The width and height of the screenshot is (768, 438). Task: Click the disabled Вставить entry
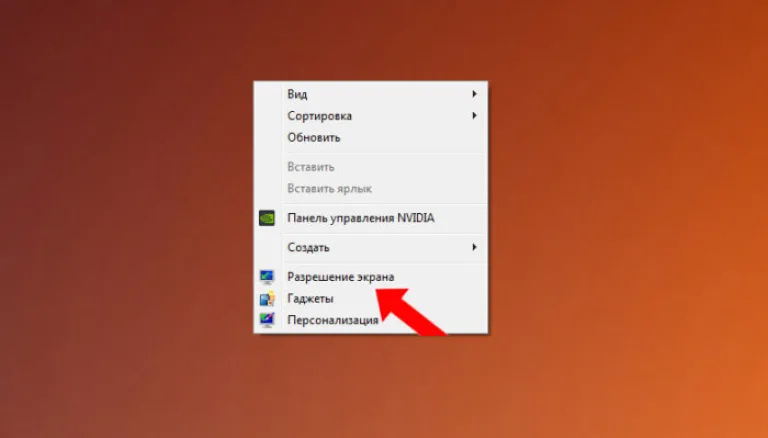pos(370,167)
